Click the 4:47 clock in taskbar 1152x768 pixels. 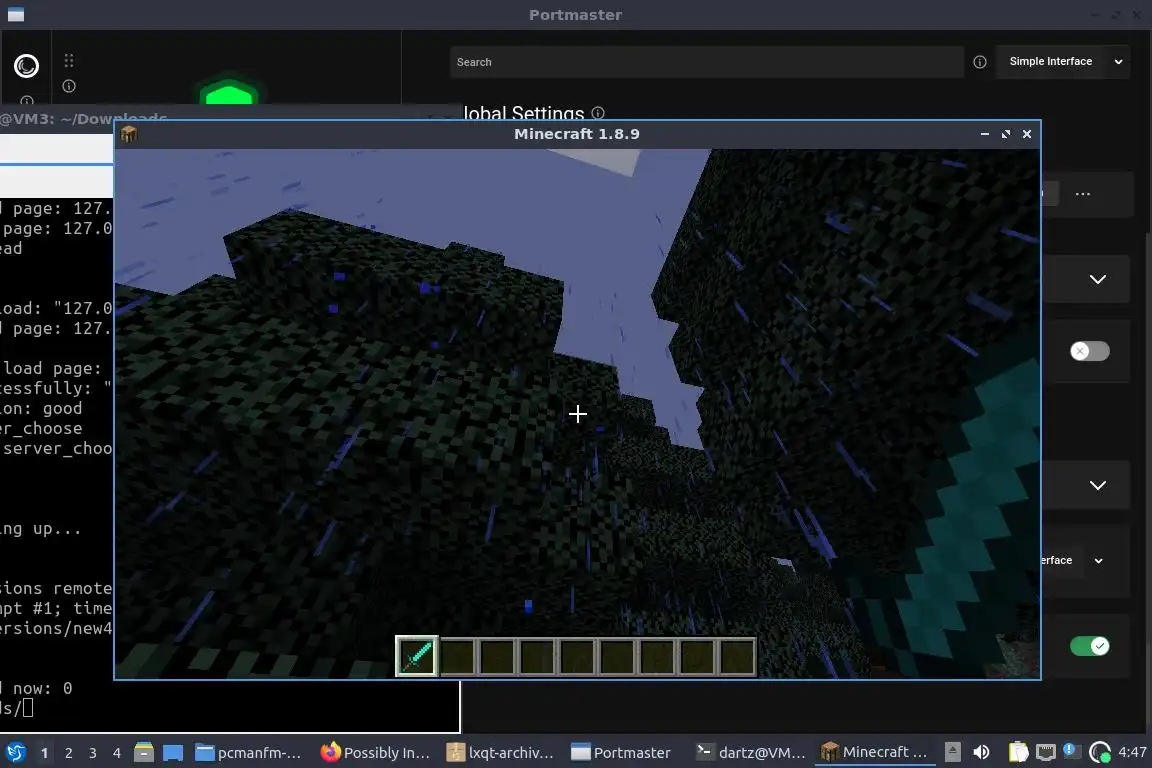click(x=1132, y=752)
